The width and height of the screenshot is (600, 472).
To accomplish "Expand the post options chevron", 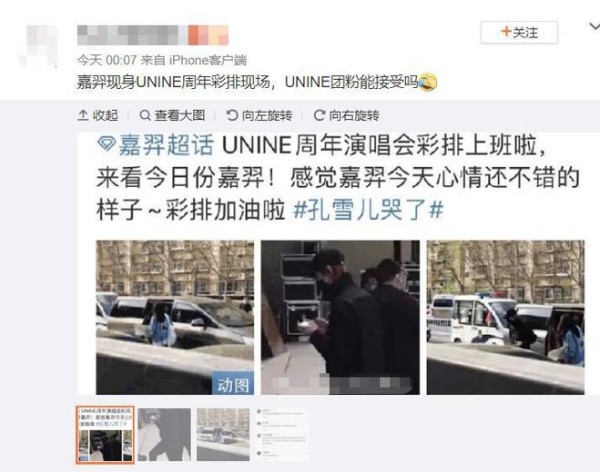I will (x=594, y=27).
